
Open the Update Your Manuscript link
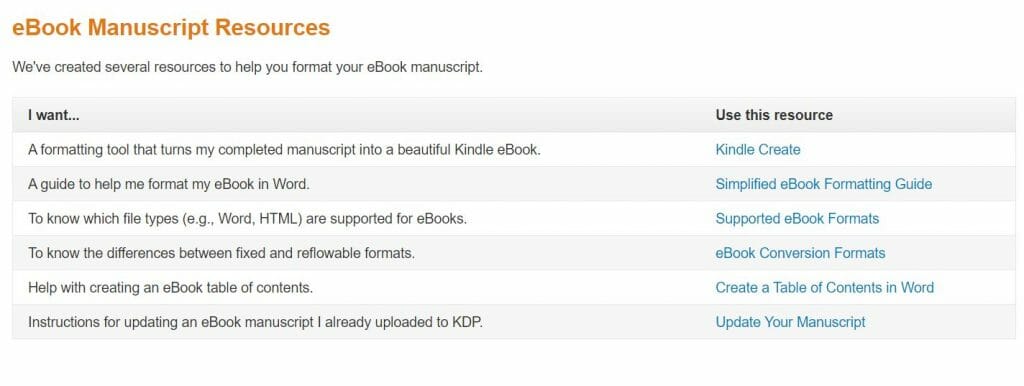pyautogui.click(x=790, y=322)
